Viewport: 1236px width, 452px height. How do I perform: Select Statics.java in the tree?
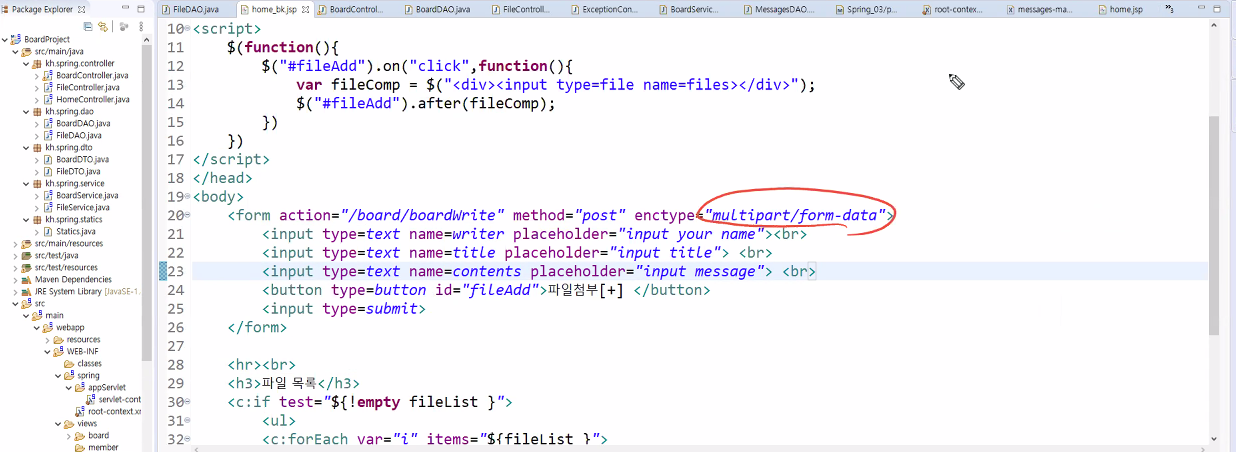[x=76, y=231]
